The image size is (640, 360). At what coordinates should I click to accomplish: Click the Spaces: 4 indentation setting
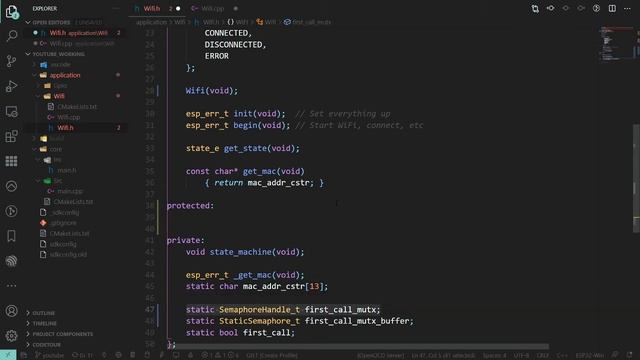pyautogui.click(x=494, y=355)
